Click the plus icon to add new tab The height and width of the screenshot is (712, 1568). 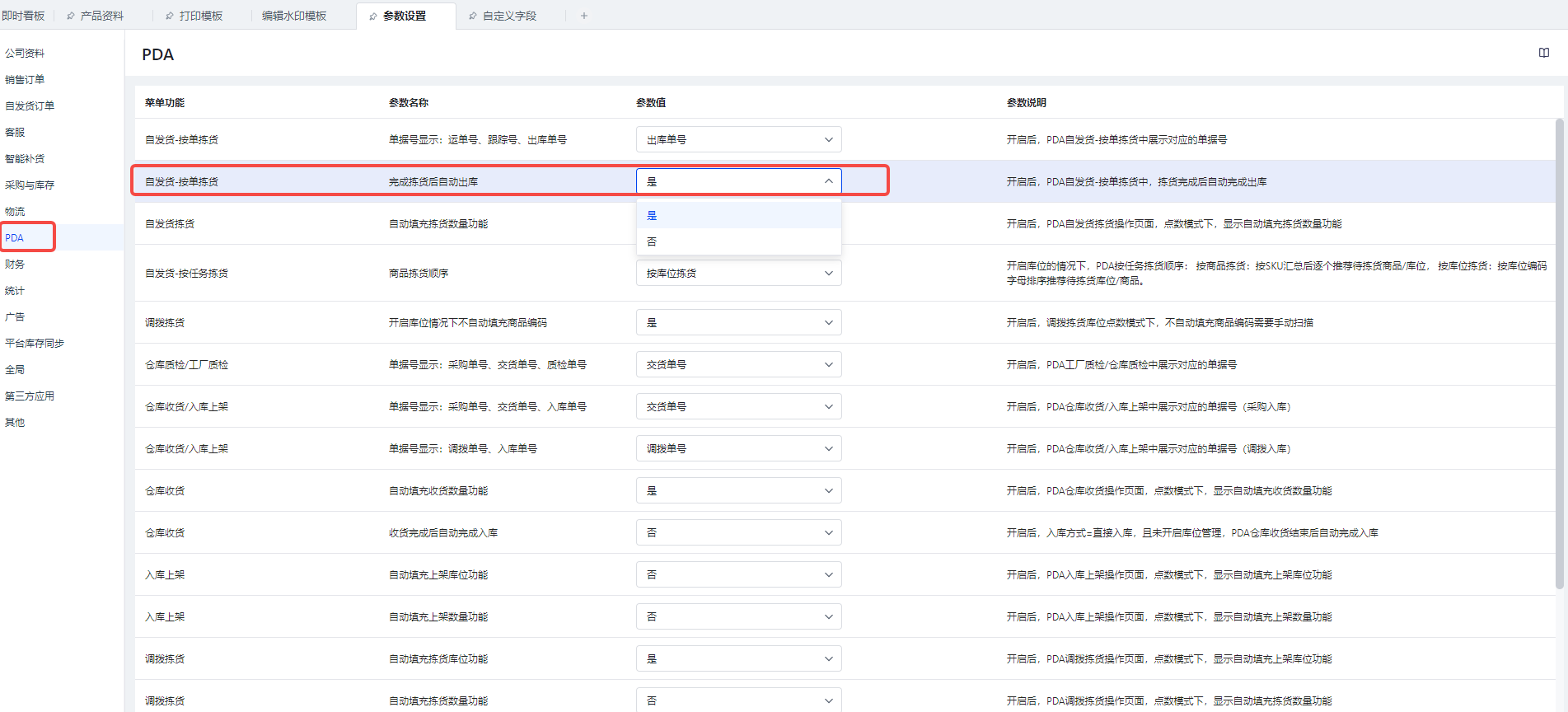click(x=584, y=16)
